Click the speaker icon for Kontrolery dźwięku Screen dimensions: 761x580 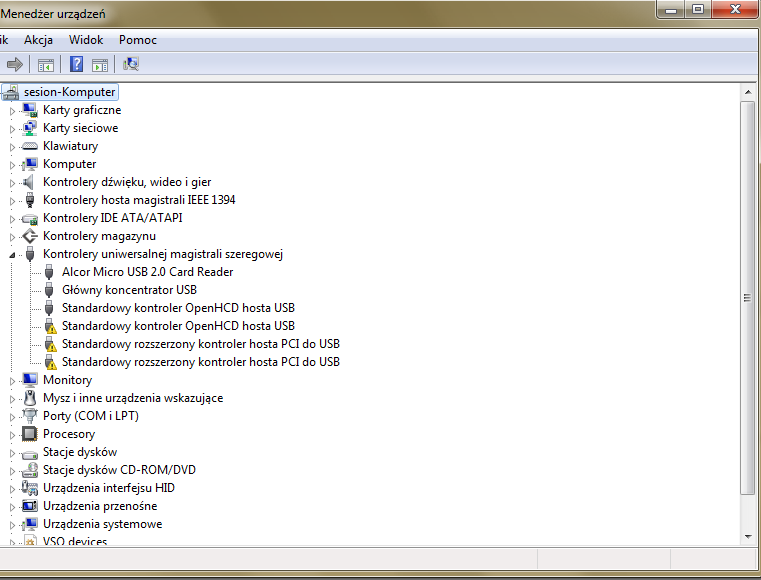[x=29, y=182]
